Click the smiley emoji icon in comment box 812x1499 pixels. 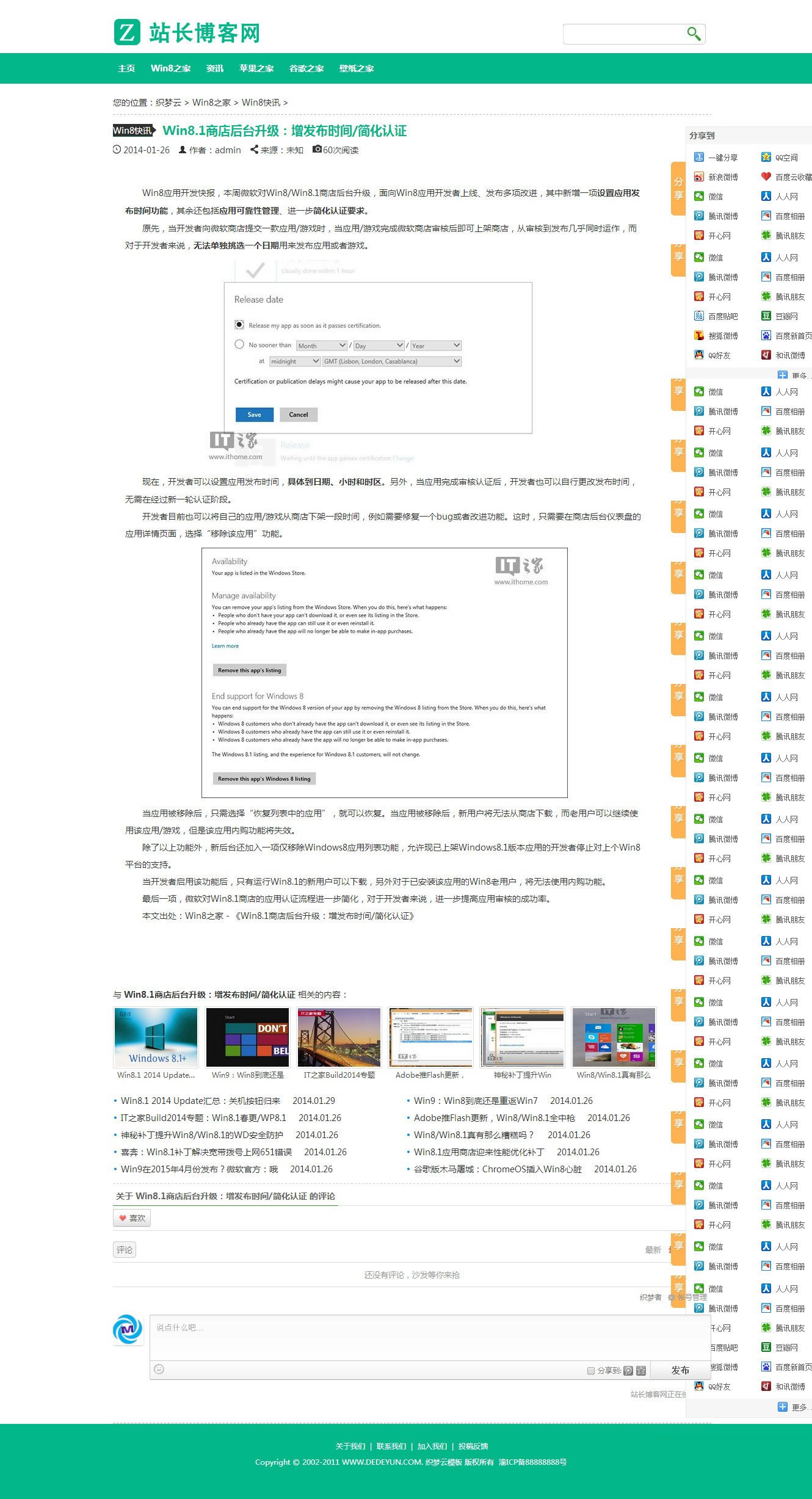[x=159, y=1369]
